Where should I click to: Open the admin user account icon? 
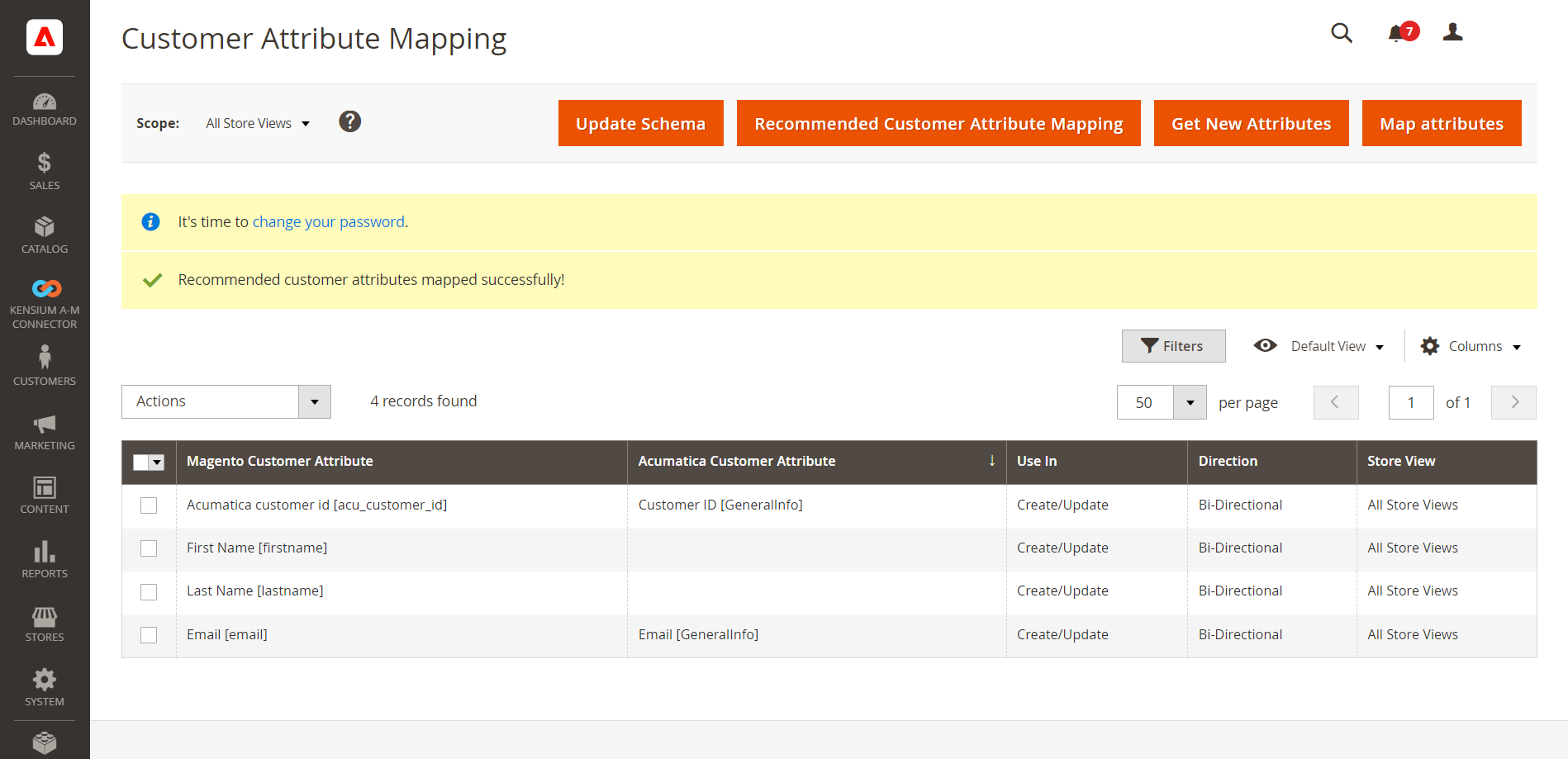point(1453,32)
